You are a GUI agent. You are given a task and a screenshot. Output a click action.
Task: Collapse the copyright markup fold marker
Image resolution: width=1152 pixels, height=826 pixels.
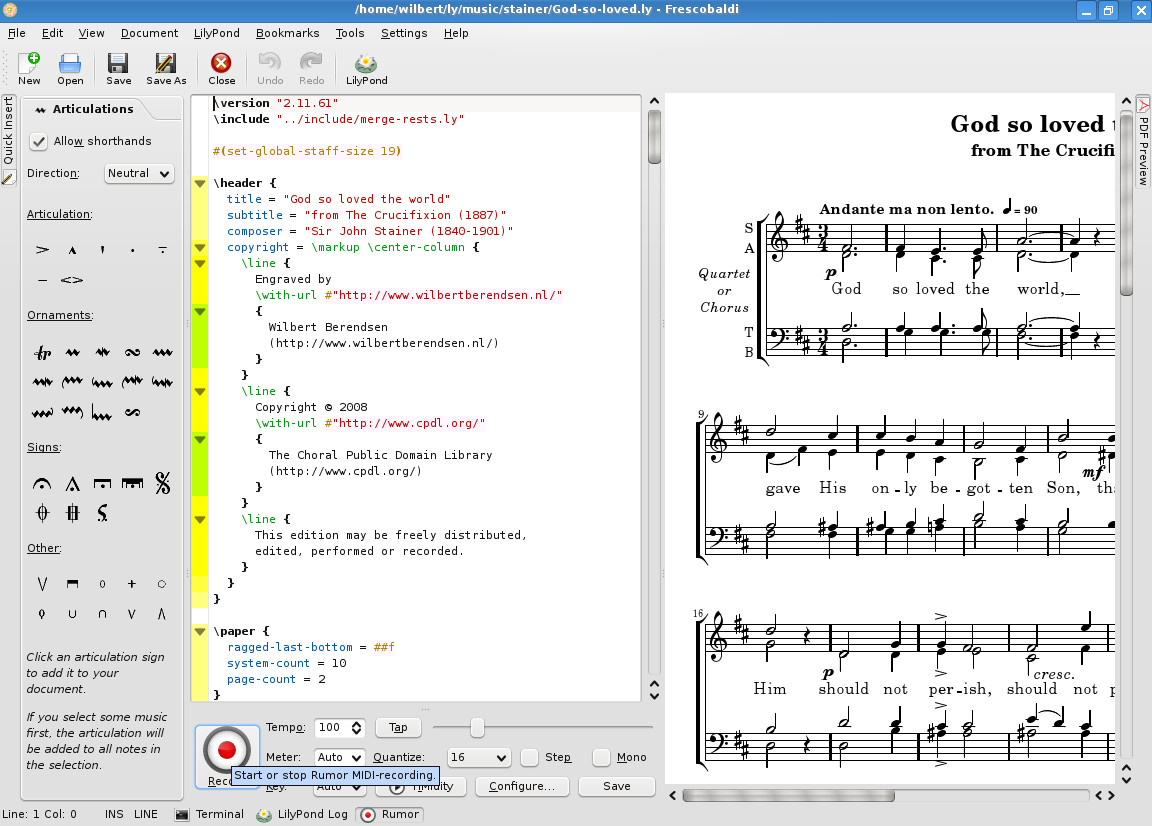[x=200, y=247]
